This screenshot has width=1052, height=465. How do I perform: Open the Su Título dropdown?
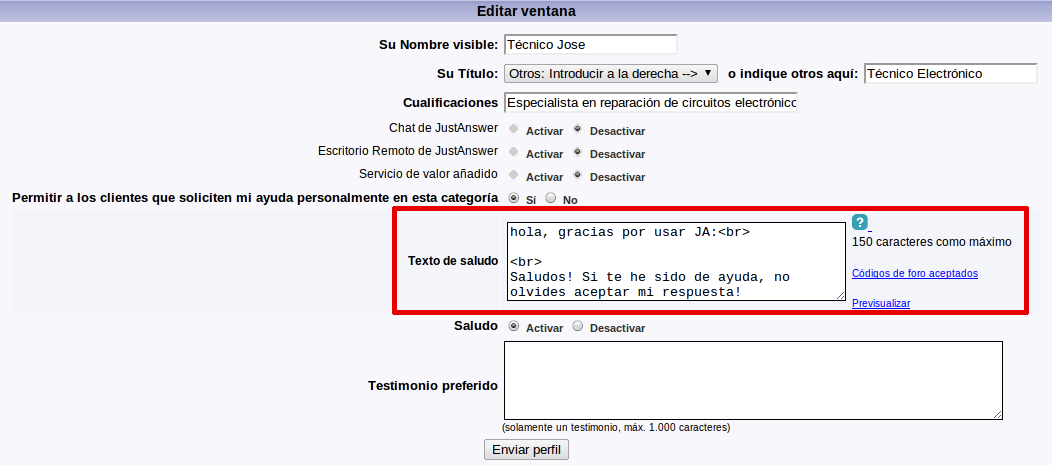611,74
